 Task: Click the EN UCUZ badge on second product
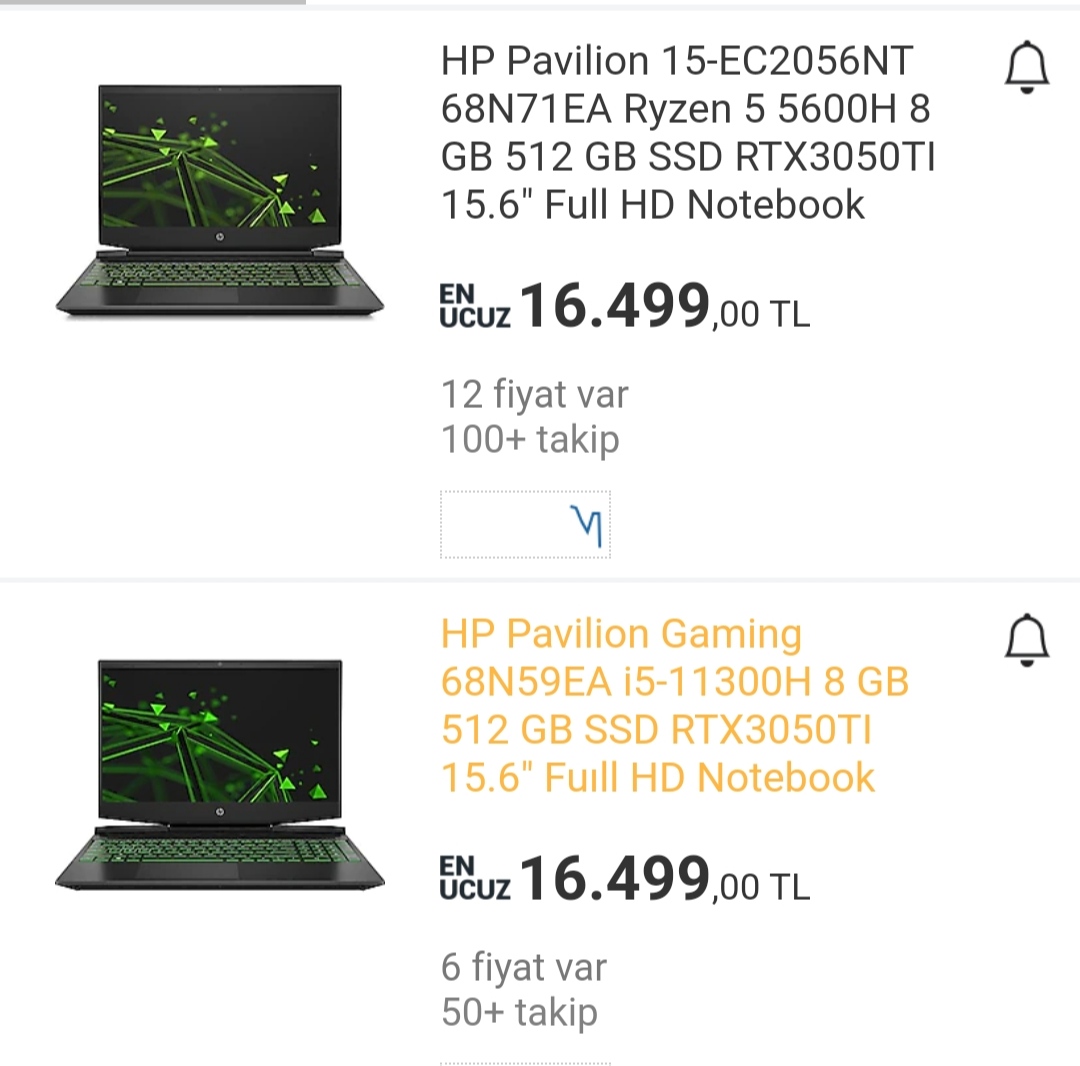[475, 877]
